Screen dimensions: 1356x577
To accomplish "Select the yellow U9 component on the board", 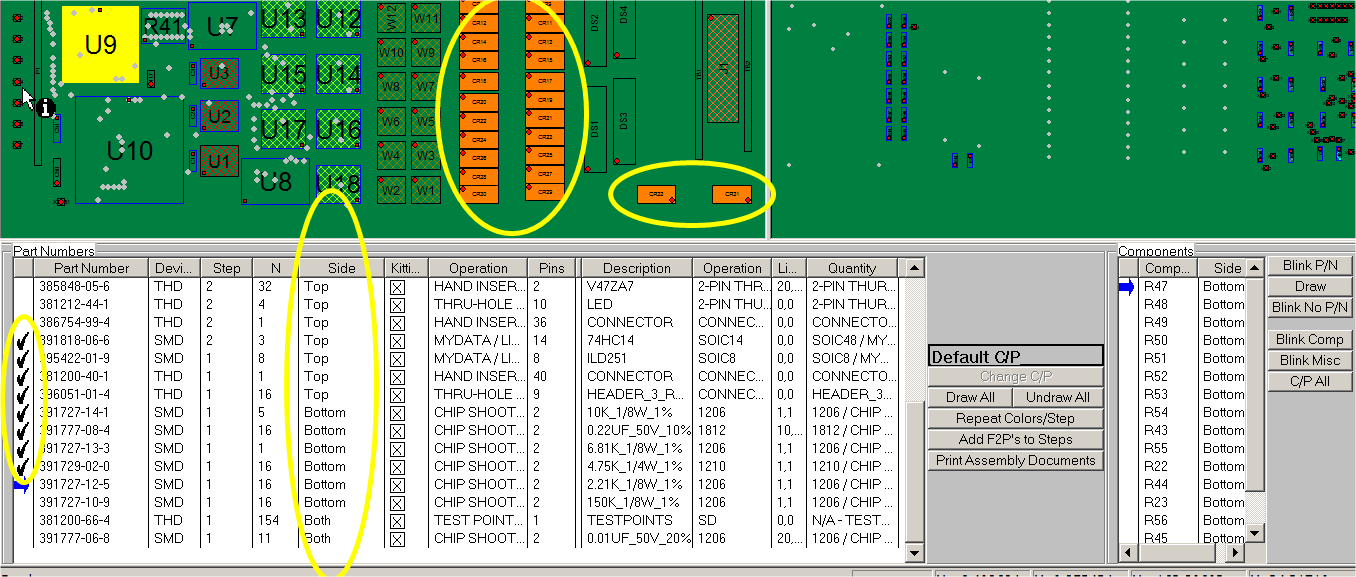I will click(101, 44).
